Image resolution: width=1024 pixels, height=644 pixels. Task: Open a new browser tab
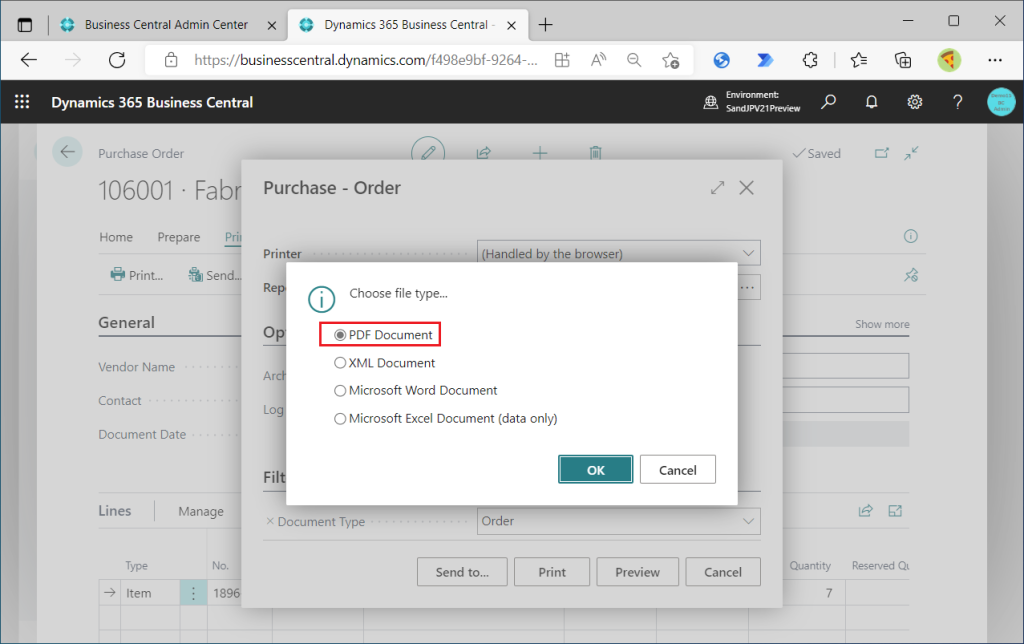[545, 25]
